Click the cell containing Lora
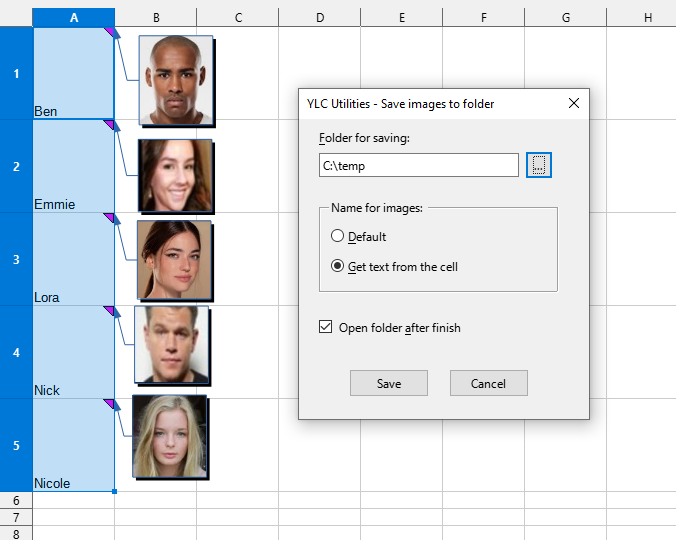Viewport: 676px width, 540px height. click(x=73, y=259)
